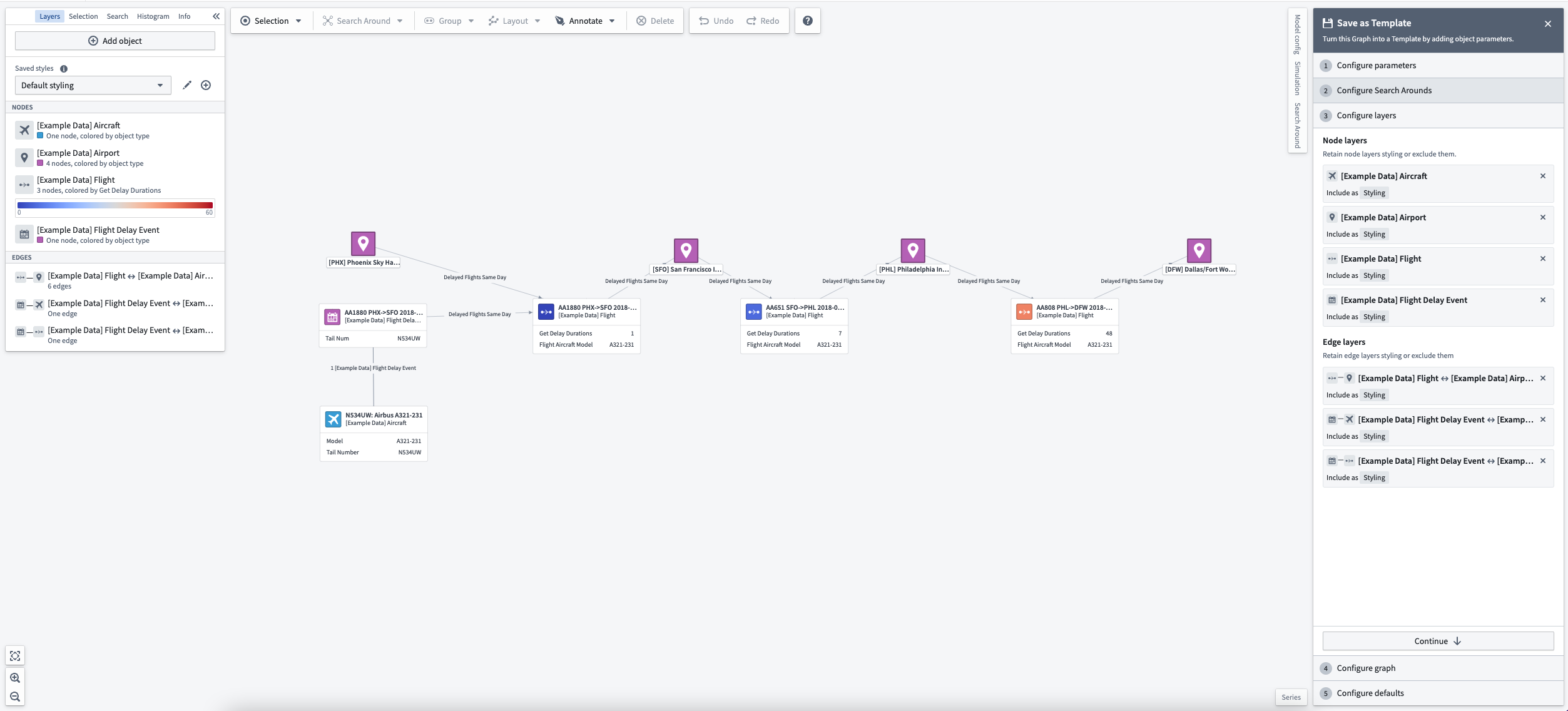Image resolution: width=1568 pixels, height=711 pixels.
Task: Open the Simulation side tab
Action: [1297, 78]
